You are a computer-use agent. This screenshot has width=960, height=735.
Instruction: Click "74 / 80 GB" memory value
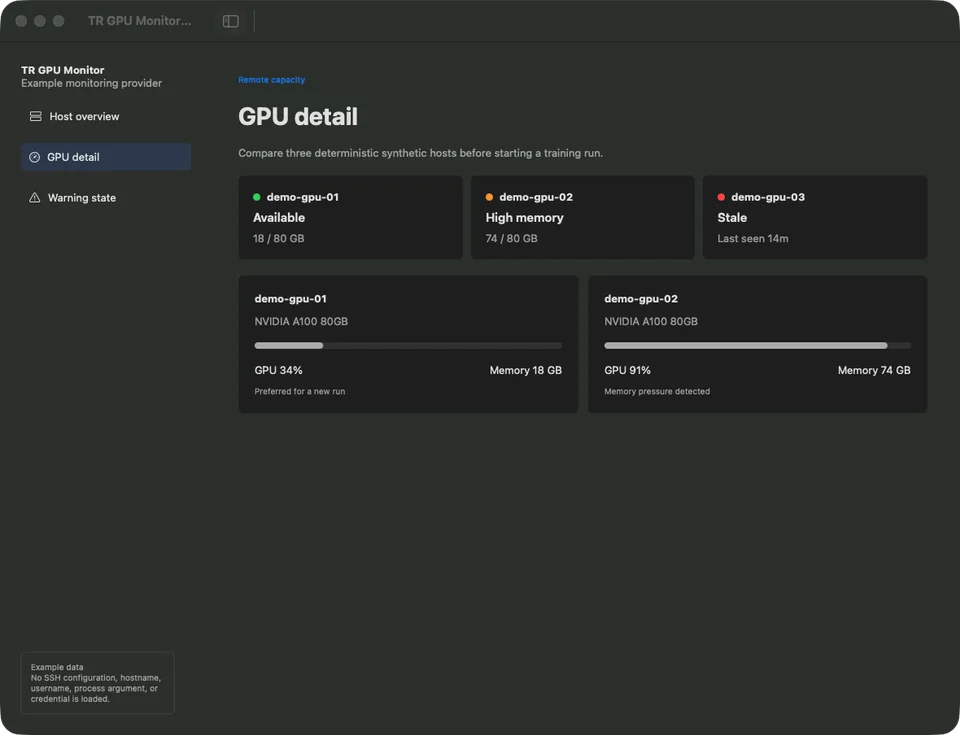click(x=511, y=239)
